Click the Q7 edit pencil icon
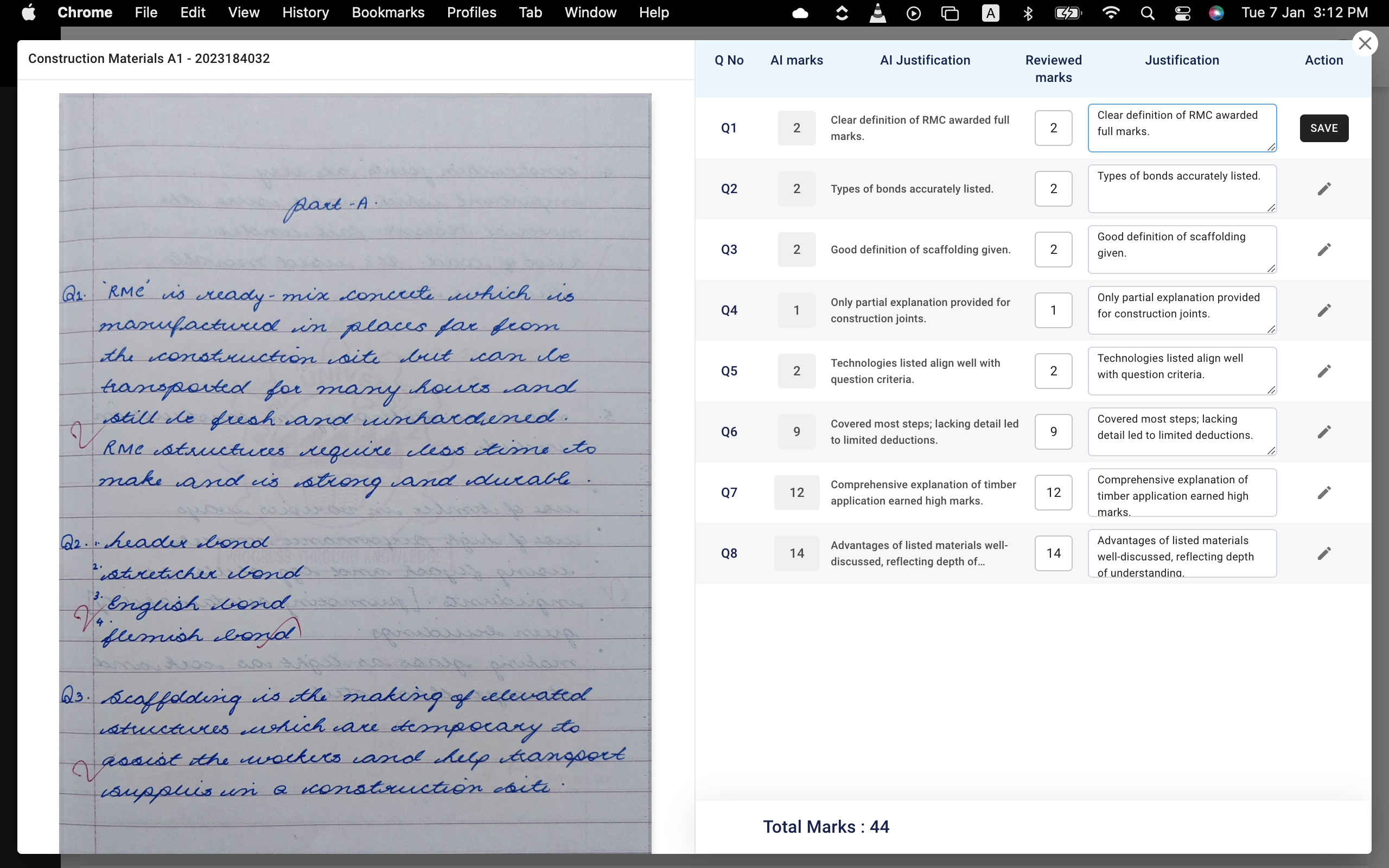Image resolution: width=1389 pixels, height=868 pixels. (x=1323, y=493)
